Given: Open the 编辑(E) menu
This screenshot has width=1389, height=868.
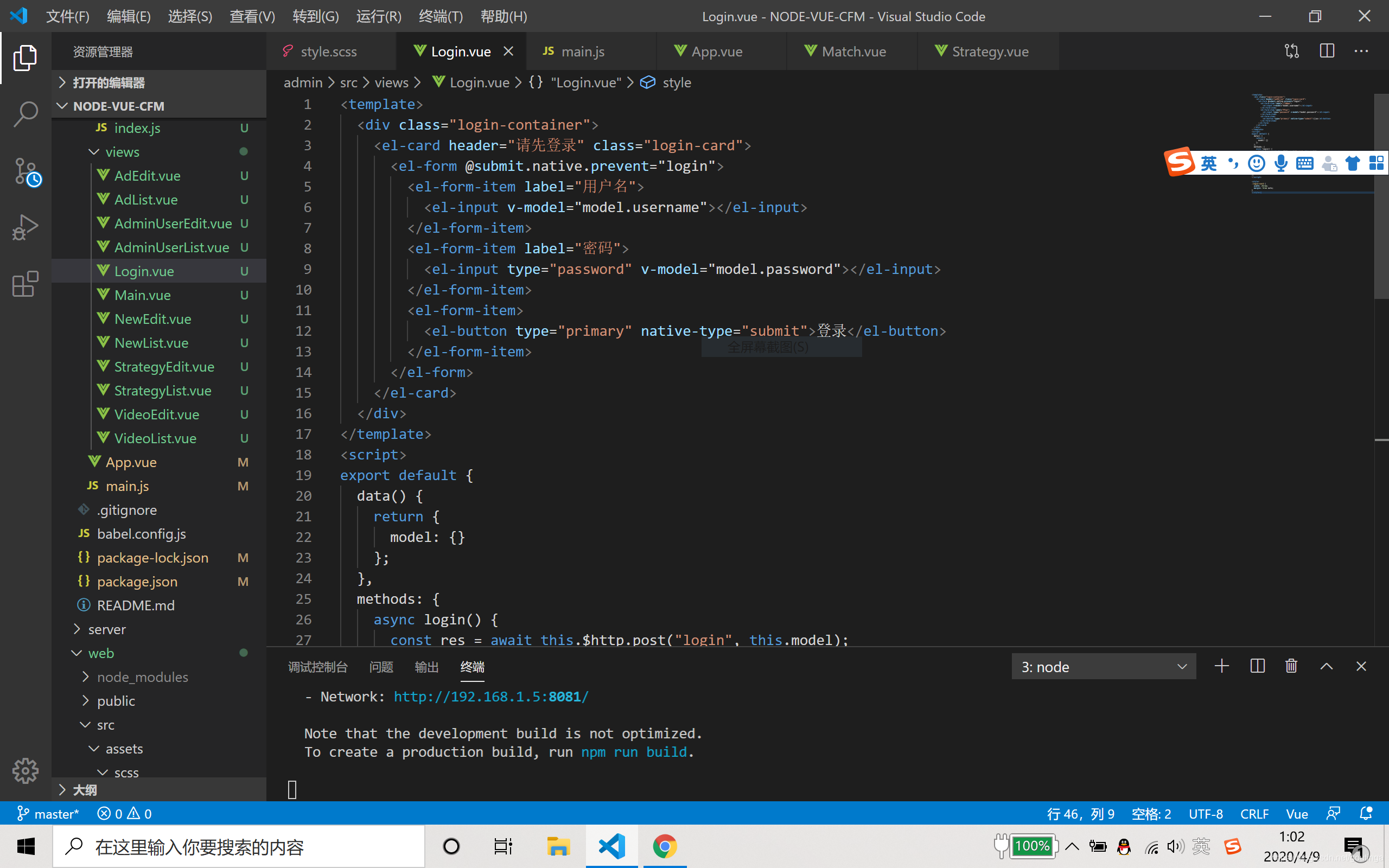Looking at the screenshot, I should tap(129, 16).
